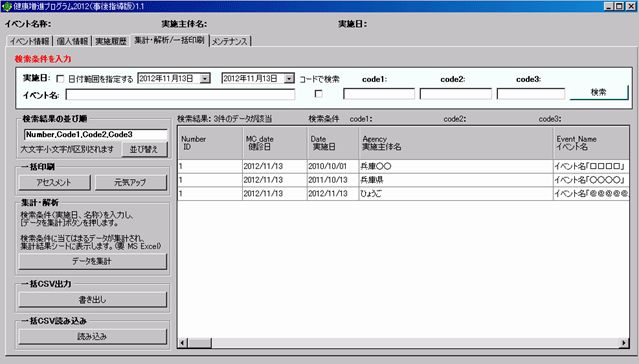Click the Number ID column header
The width and height of the screenshot is (639, 364).
pos(210,143)
